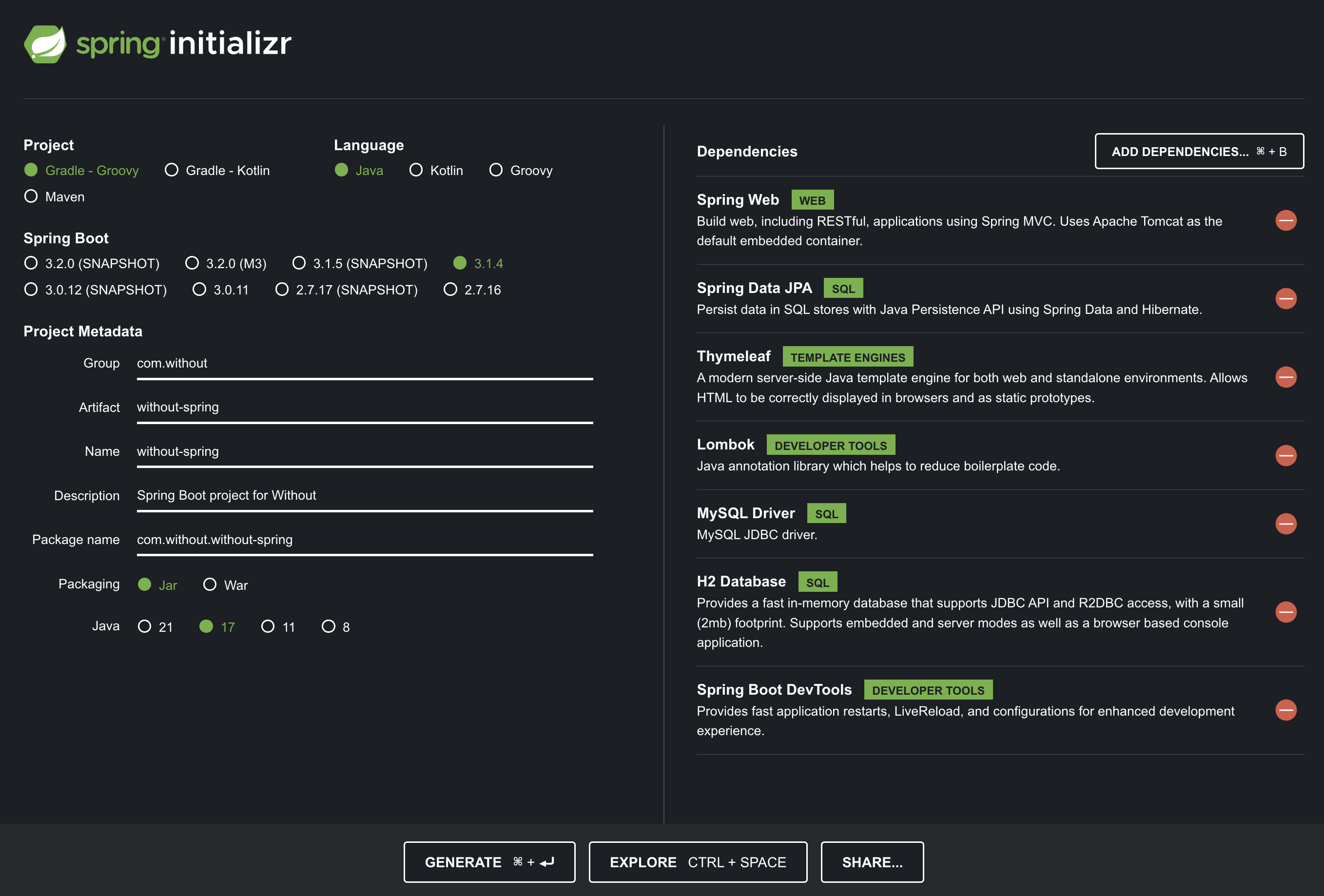Click the Share button
Image resolution: width=1324 pixels, height=896 pixels.
click(872, 862)
